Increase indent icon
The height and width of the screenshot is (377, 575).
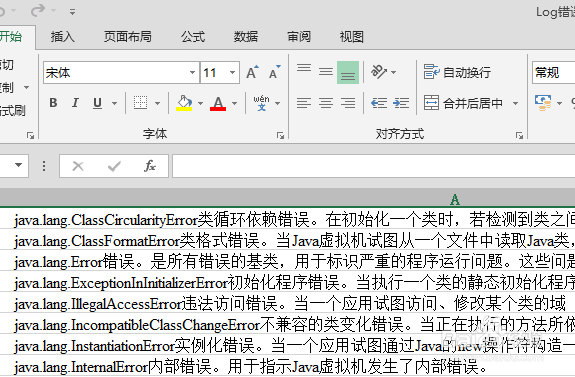click(401, 103)
